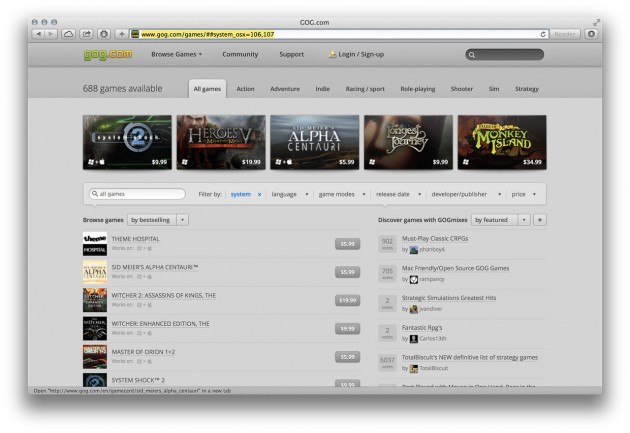Viewport: 630px width, 433px height.
Task: Open SYSTEM SHOCK 2 list entry
Action: (x=138, y=380)
